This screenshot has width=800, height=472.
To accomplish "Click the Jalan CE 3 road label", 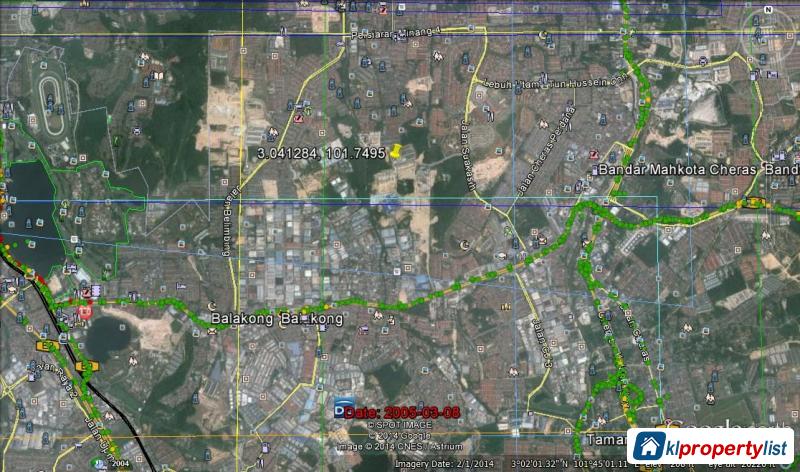I will click(x=542, y=343).
